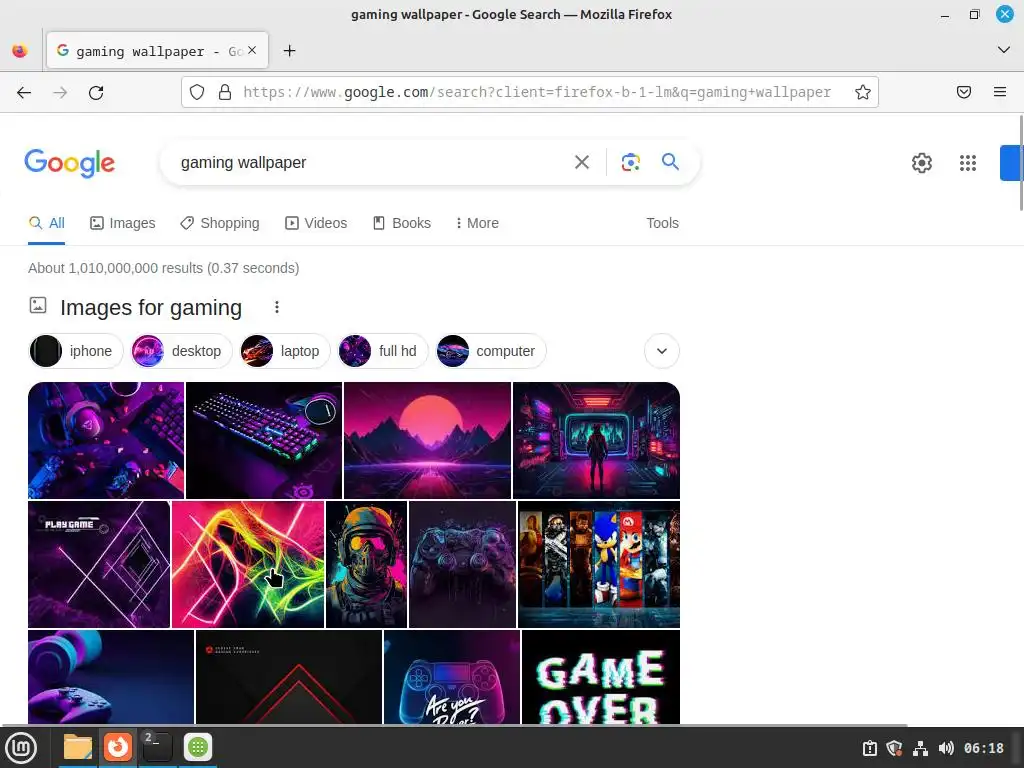
Task: Filter images by iphone chip
Action: (x=76, y=351)
